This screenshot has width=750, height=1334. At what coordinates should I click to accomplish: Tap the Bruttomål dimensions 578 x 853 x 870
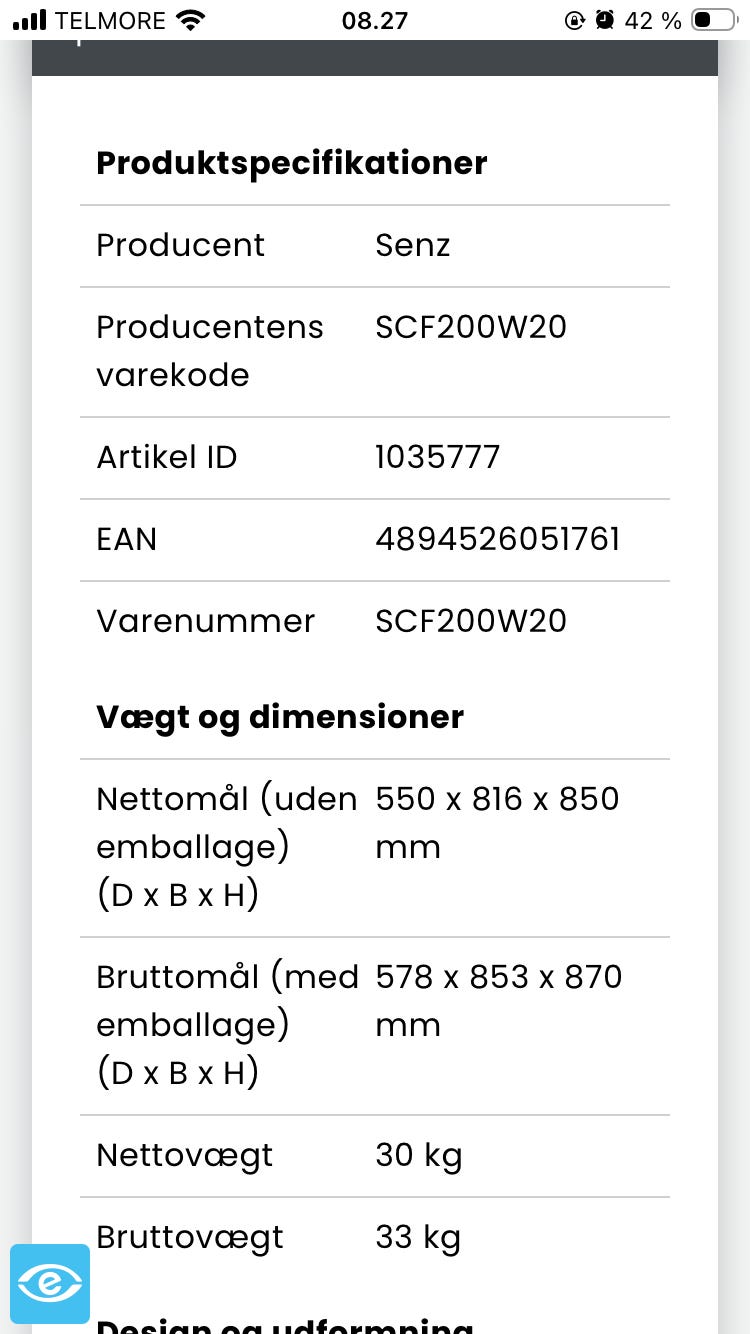point(499,977)
